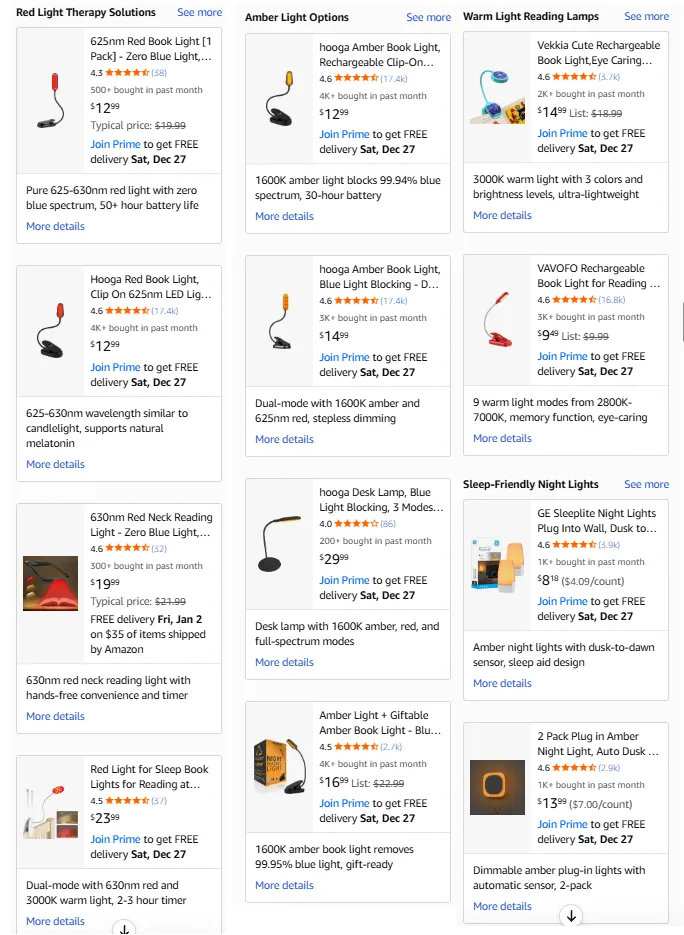Image resolution: width=684 pixels, height=935 pixels.
Task: Open the GE Sleeplite Night Lights title
Action: (x=597, y=521)
